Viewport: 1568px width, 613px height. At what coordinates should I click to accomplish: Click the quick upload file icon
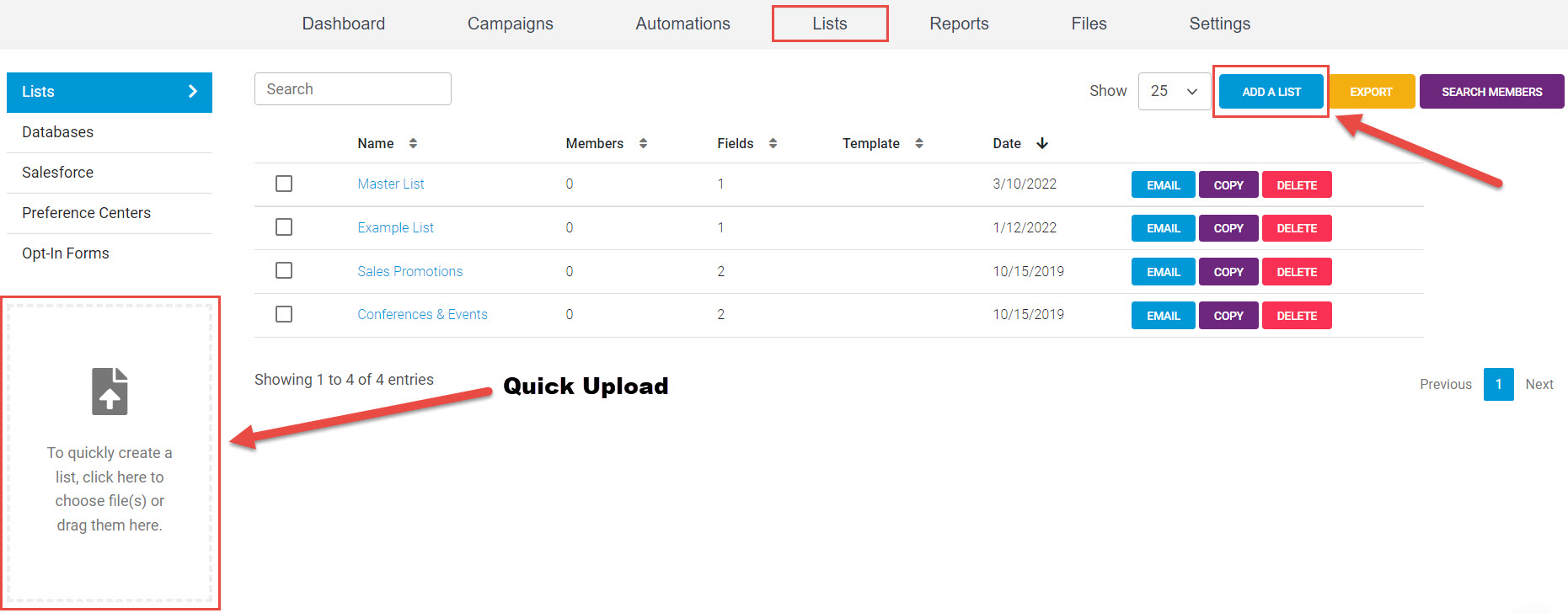pyautogui.click(x=110, y=392)
